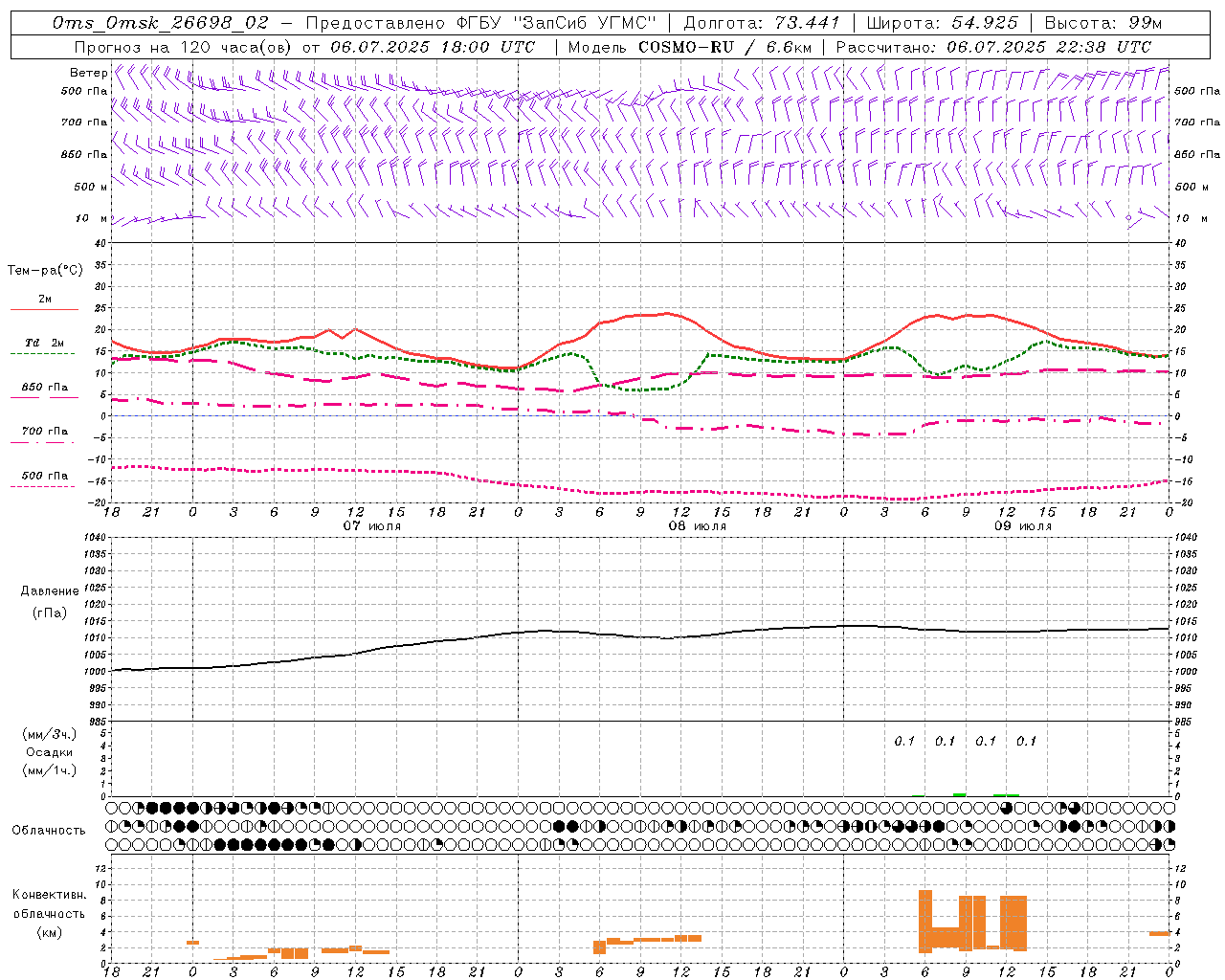This screenshot has height=980, width=1225.
Task: Click the tallest orange convective bar near 6h 09 июля
Action: pyautogui.click(x=925, y=921)
